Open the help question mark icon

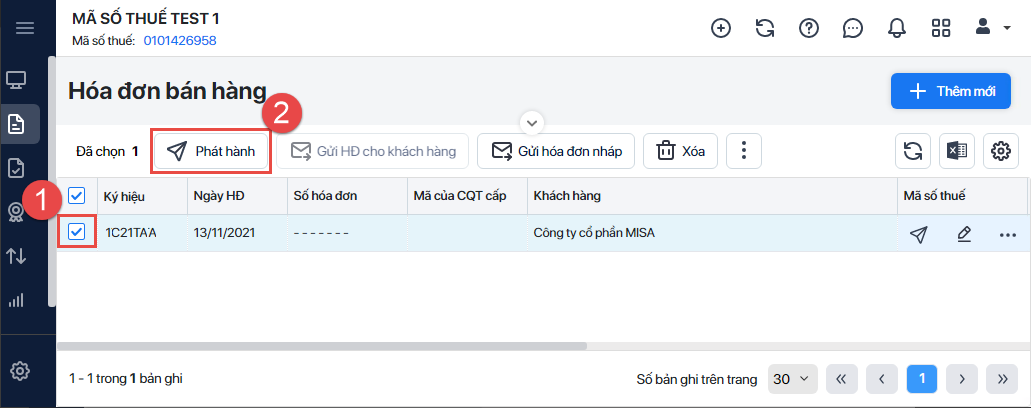(808, 28)
